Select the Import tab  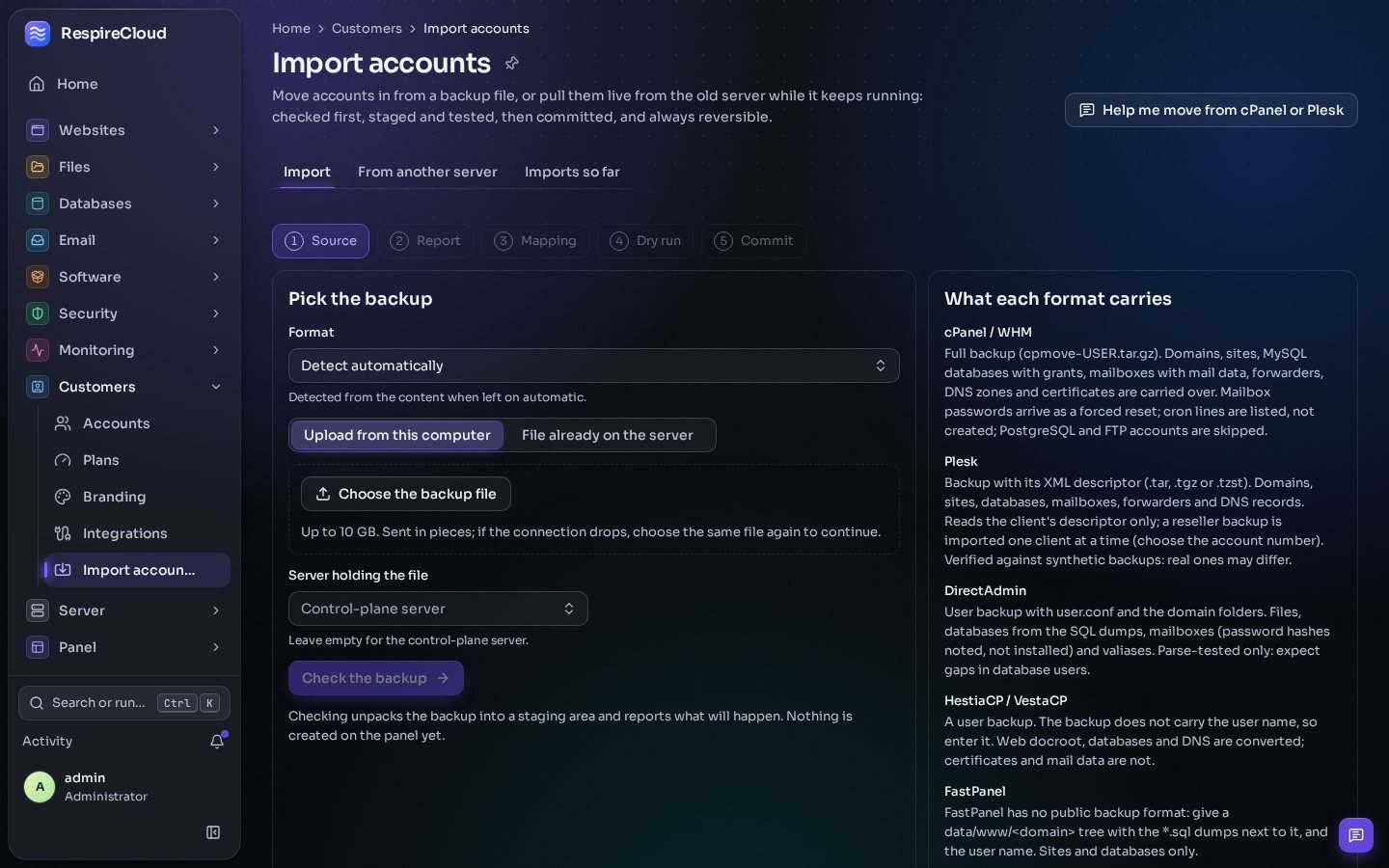pyautogui.click(x=307, y=172)
